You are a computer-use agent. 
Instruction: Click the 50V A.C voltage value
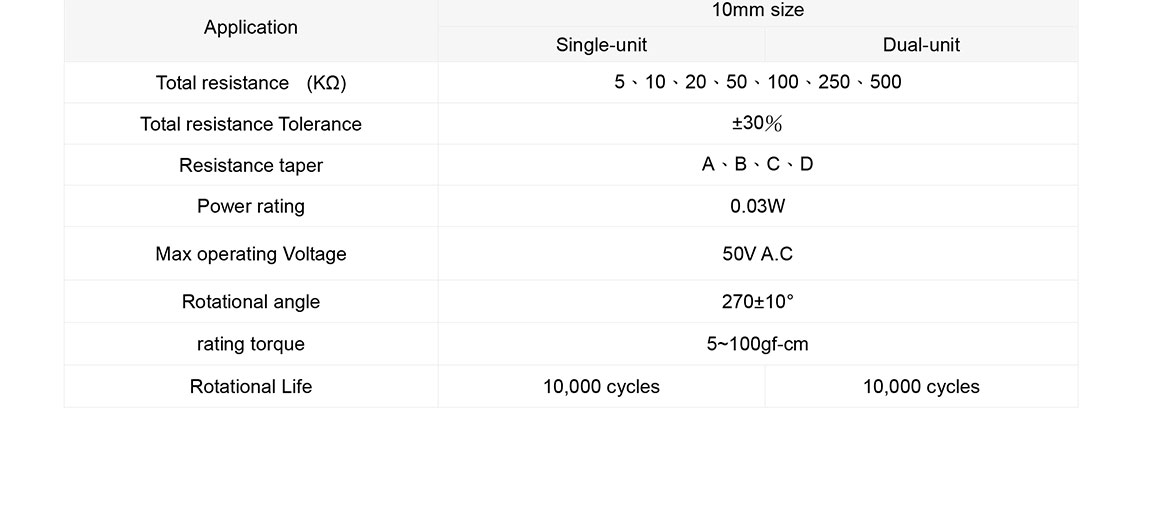[757, 254]
